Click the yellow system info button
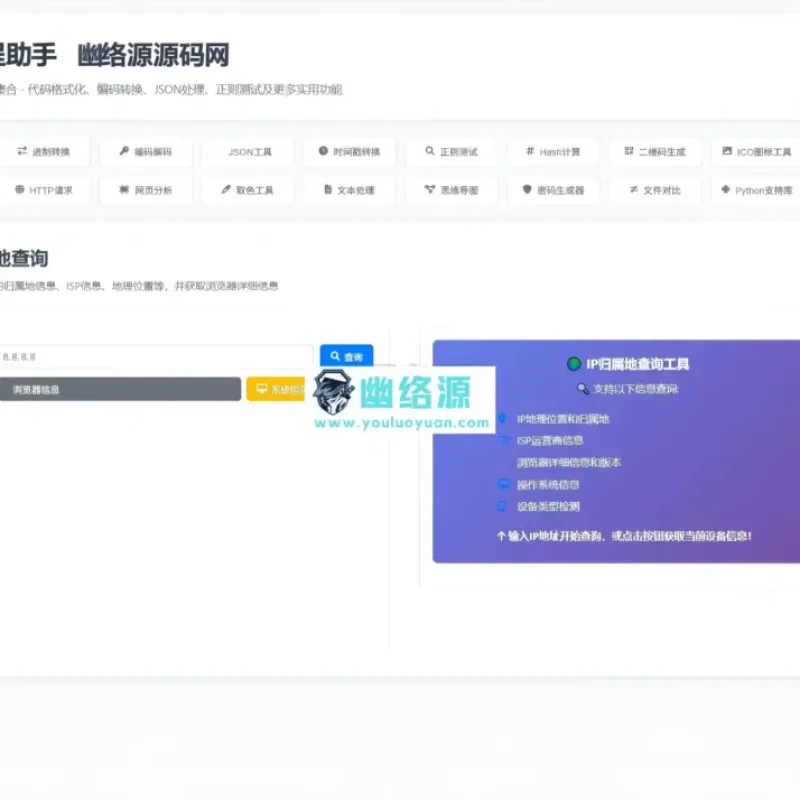Viewport: 800px width, 800px height. [277, 389]
